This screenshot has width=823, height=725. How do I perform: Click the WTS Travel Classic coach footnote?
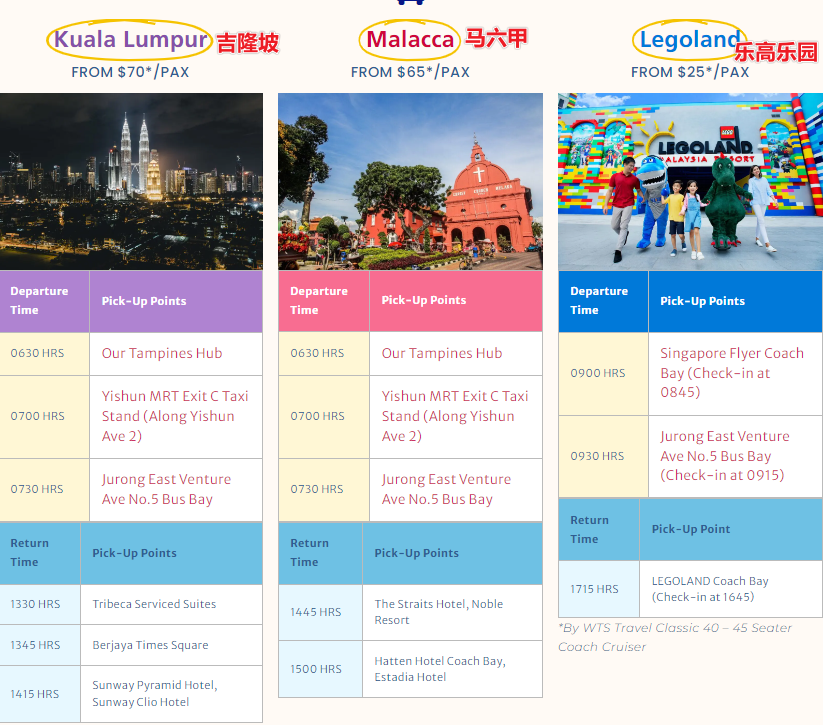[x=675, y=637]
